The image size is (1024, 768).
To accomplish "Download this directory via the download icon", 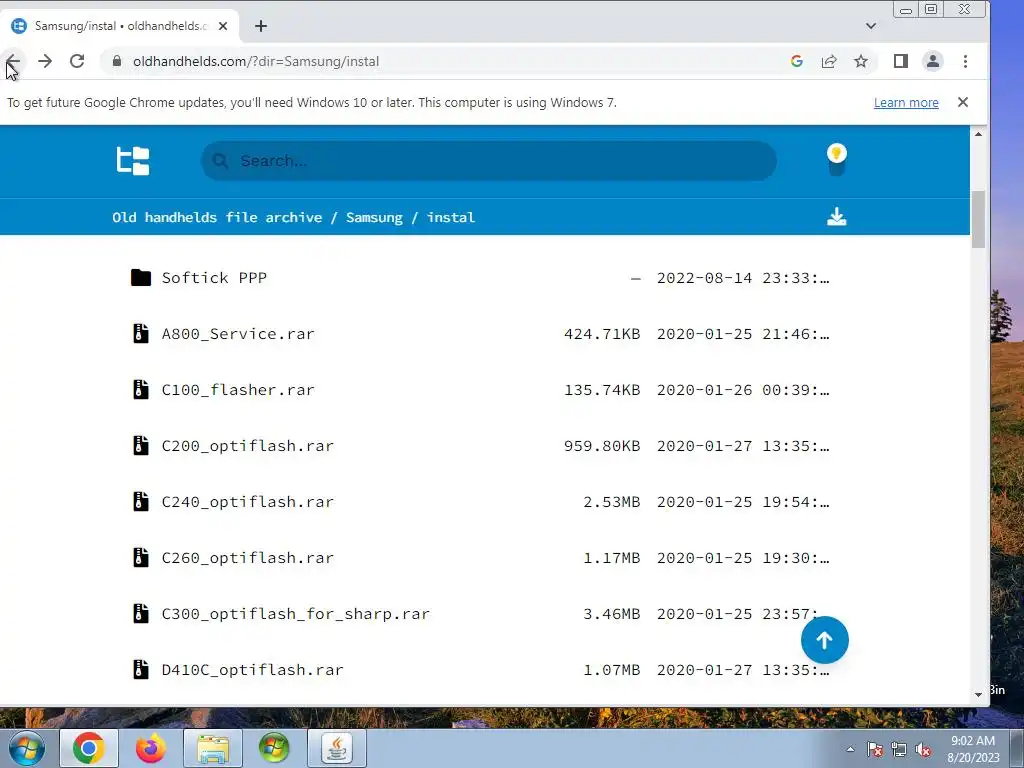I will pyautogui.click(x=837, y=217).
